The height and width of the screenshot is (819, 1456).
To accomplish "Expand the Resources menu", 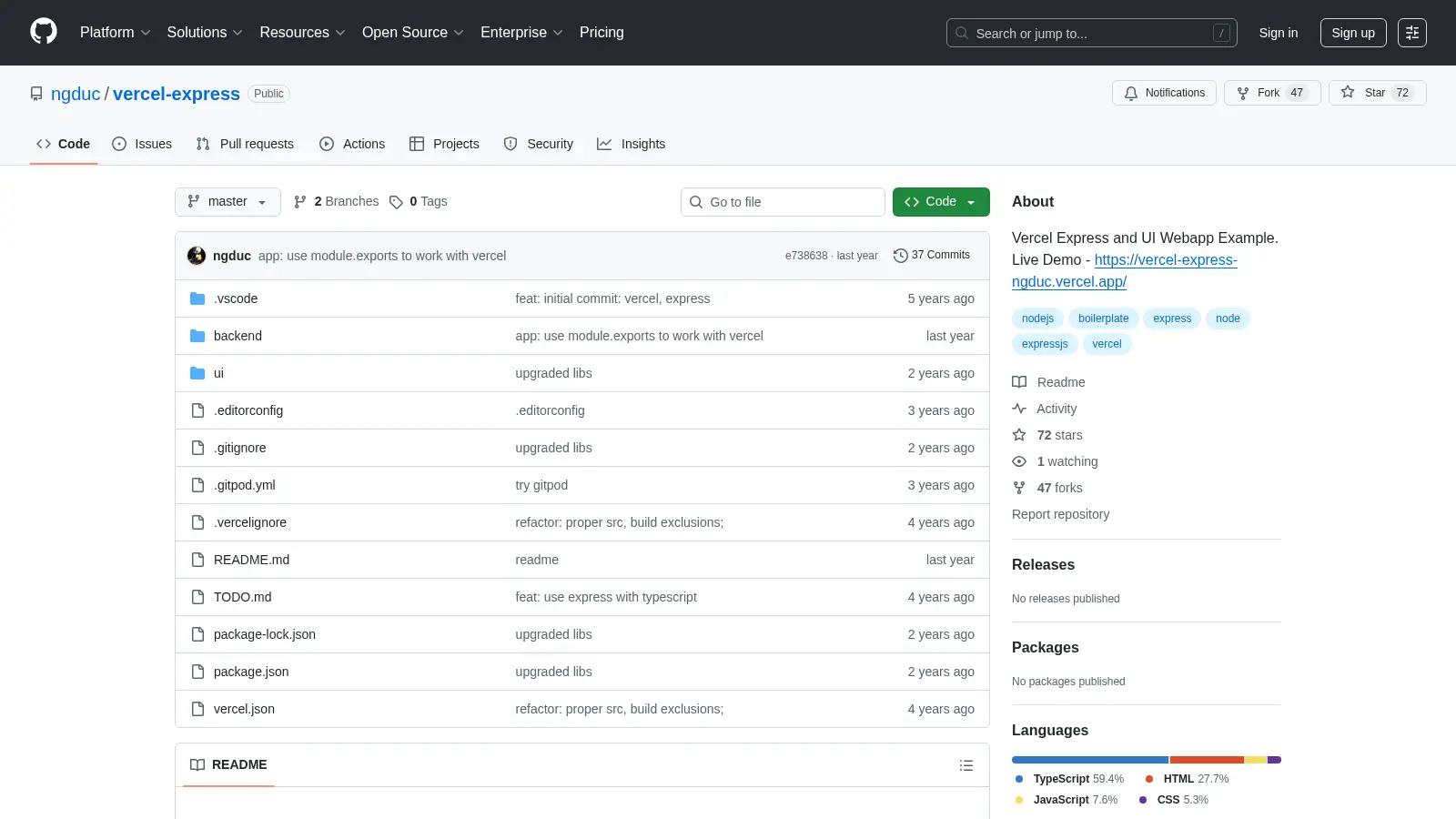I will pos(302,33).
